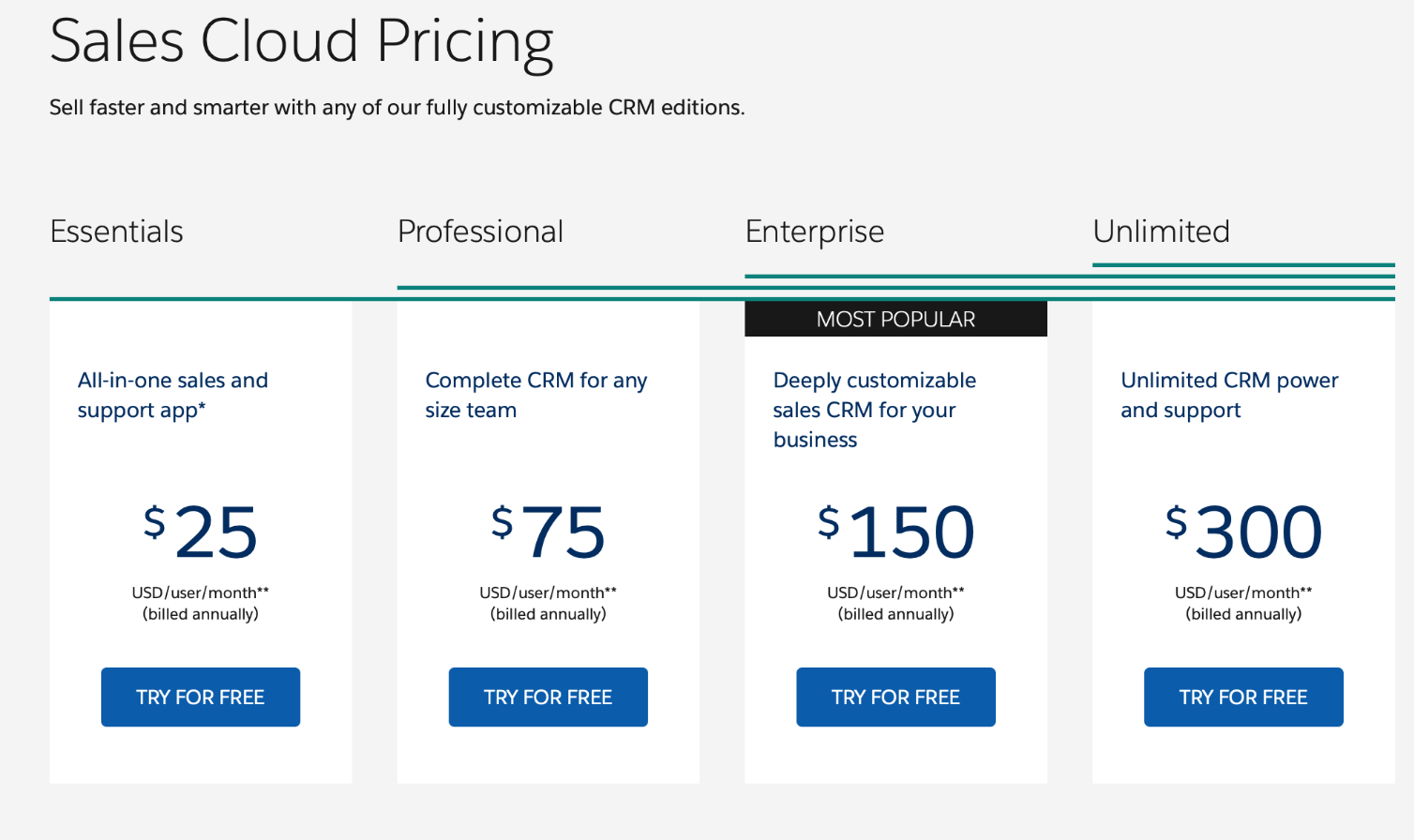Viewport: 1414px width, 840px height.
Task: Click the $150 Enterprise price
Action: coord(895,532)
